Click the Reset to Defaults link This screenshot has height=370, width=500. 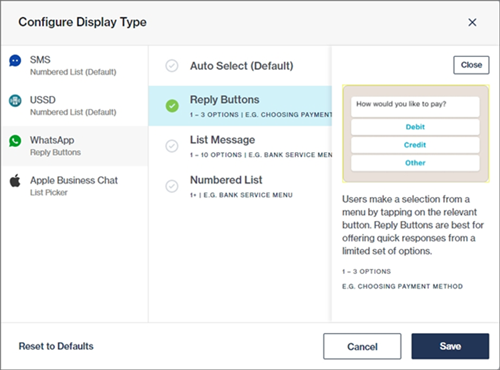tap(56, 346)
